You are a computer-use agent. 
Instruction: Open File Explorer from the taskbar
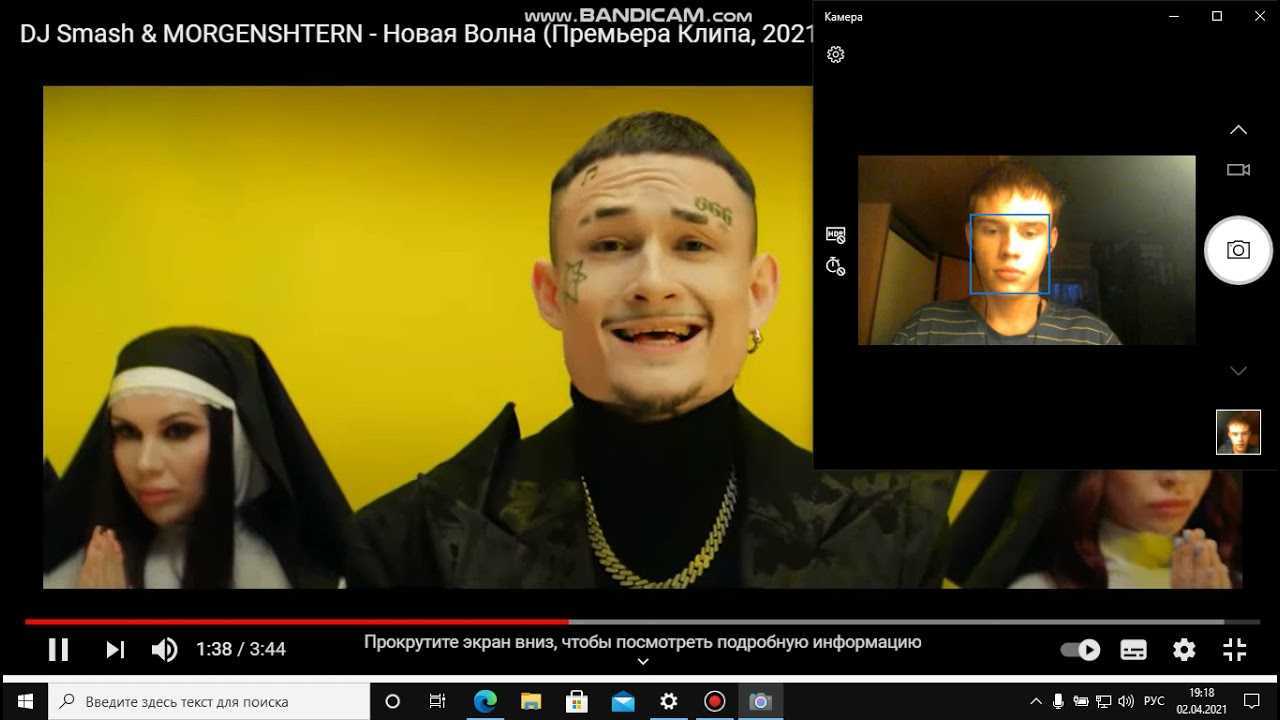(x=531, y=701)
